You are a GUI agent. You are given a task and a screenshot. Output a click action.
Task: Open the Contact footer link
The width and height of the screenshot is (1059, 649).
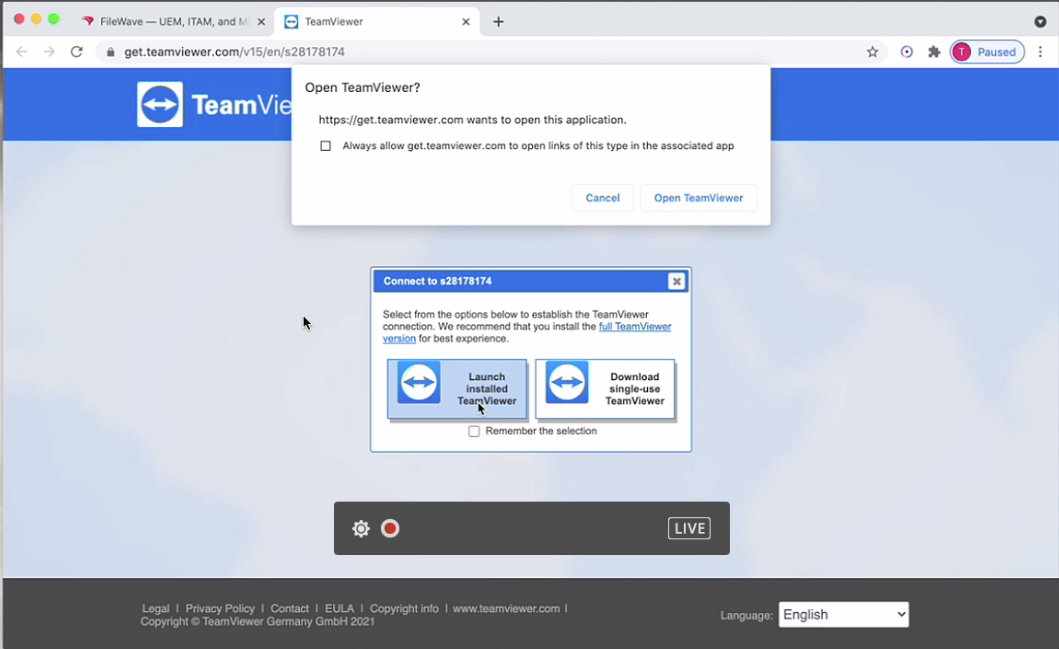pyautogui.click(x=290, y=608)
